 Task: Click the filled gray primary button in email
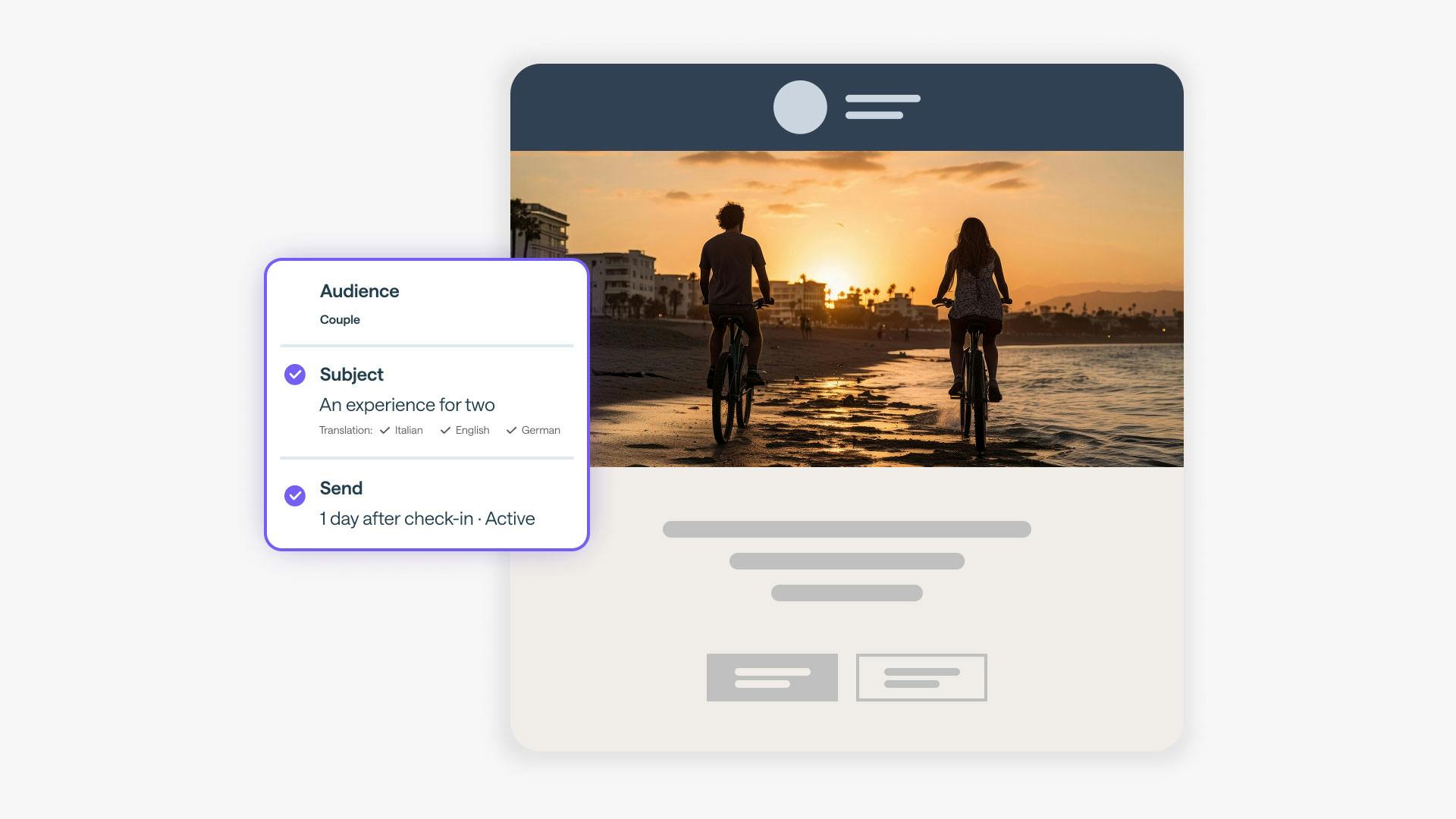point(772,677)
